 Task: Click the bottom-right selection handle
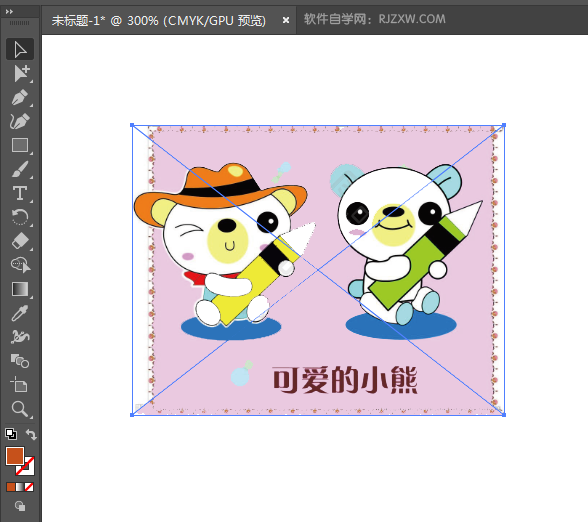pos(504,415)
